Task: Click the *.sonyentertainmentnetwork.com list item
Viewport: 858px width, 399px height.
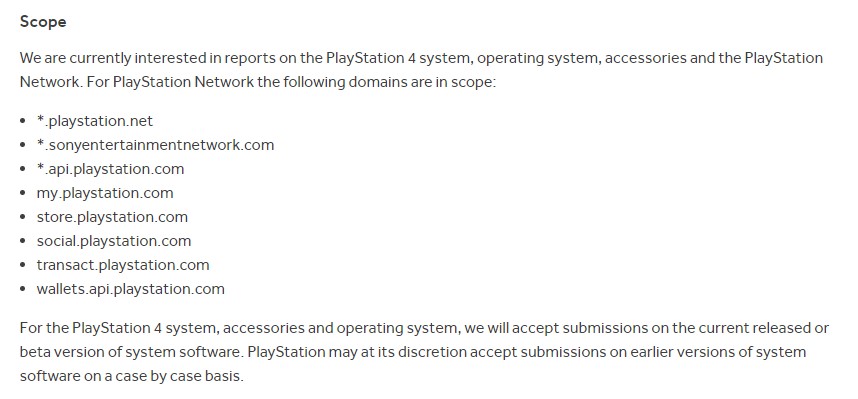Action: tap(155, 145)
